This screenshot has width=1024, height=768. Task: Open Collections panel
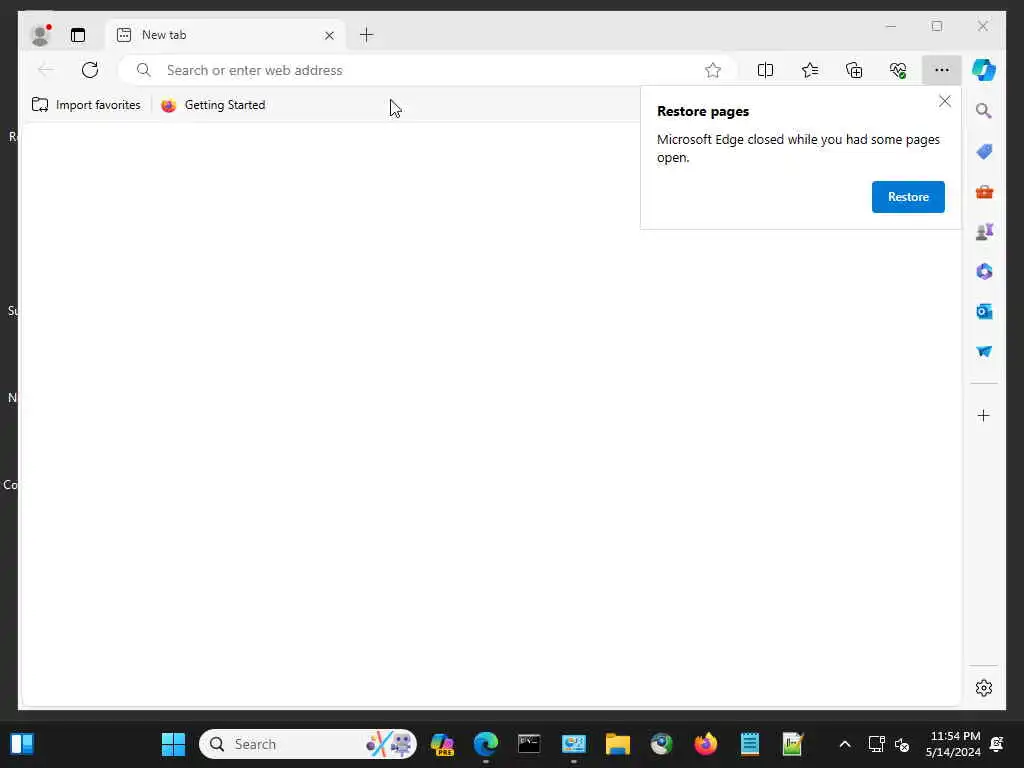tap(854, 70)
